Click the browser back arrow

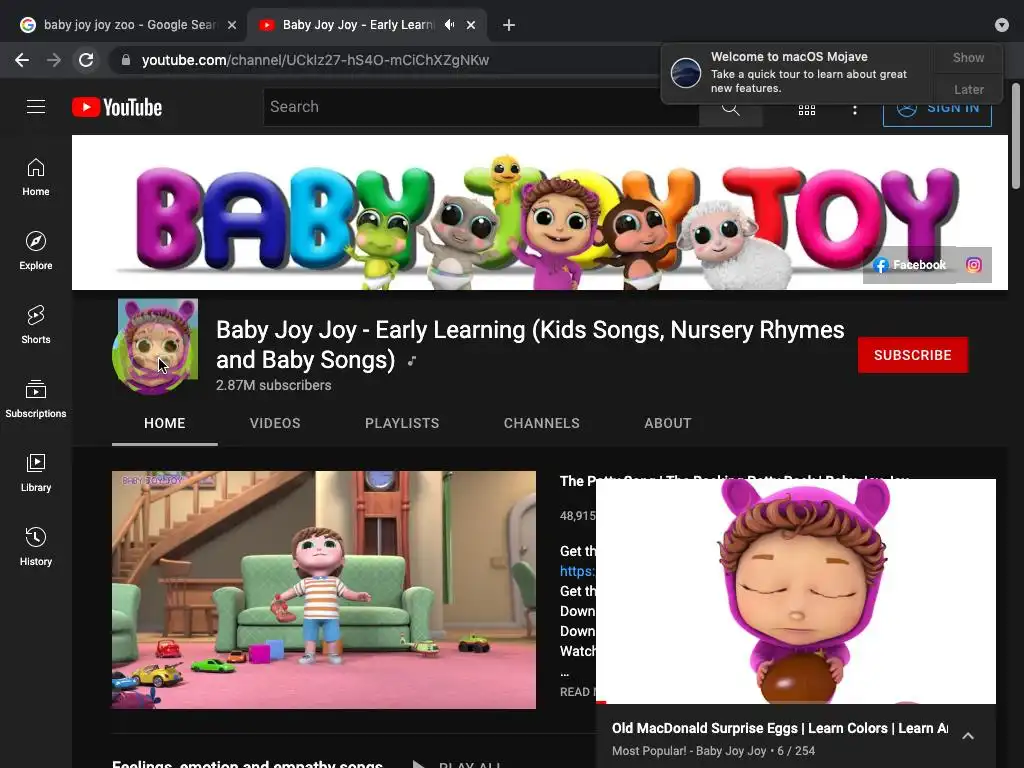click(22, 60)
